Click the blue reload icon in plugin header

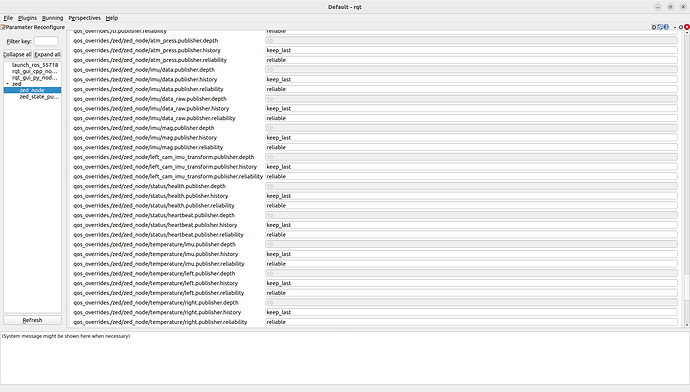(660, 27)
